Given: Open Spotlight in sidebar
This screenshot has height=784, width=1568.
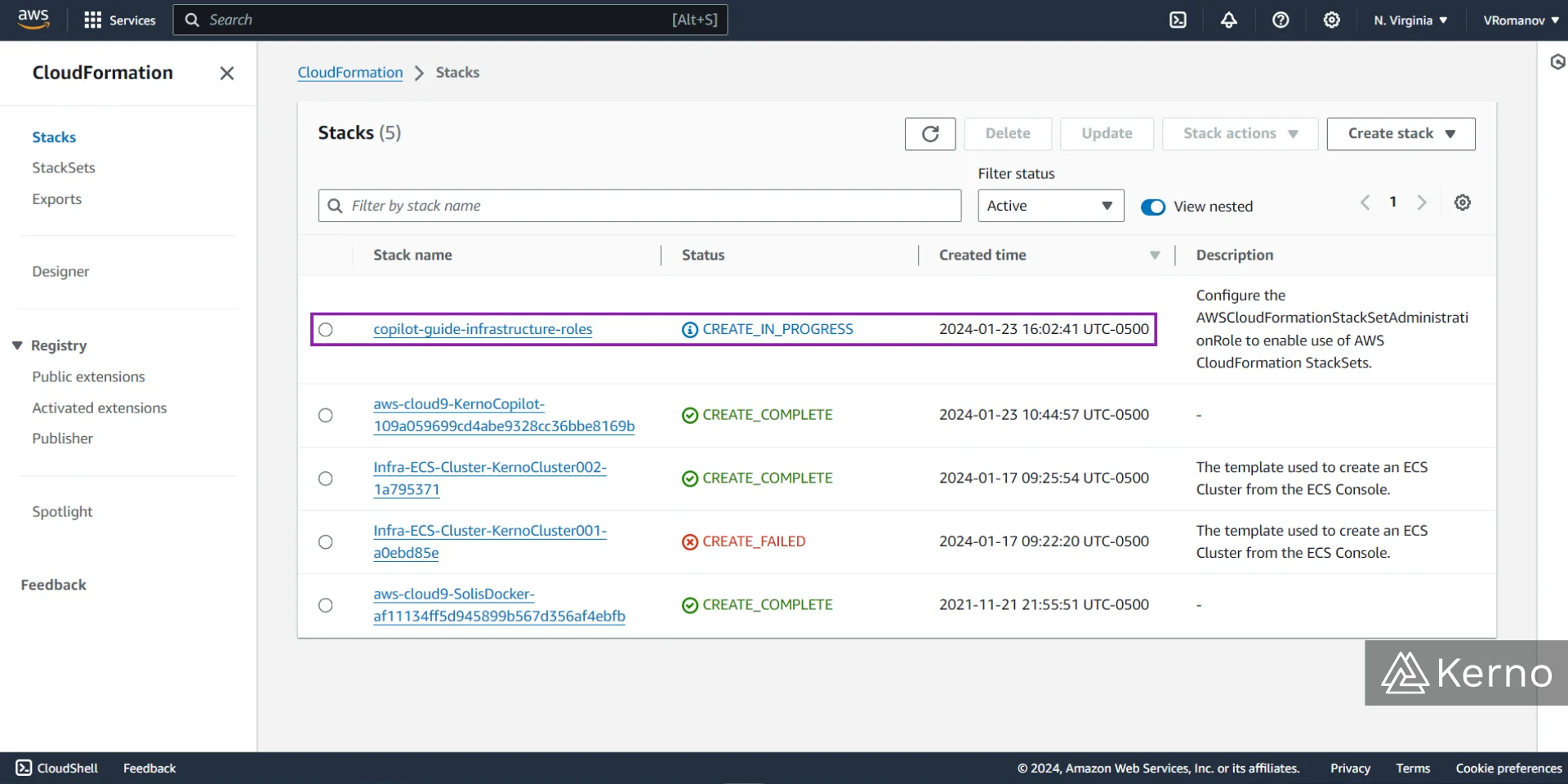Looking at the screenshot, I should [62, 512].
